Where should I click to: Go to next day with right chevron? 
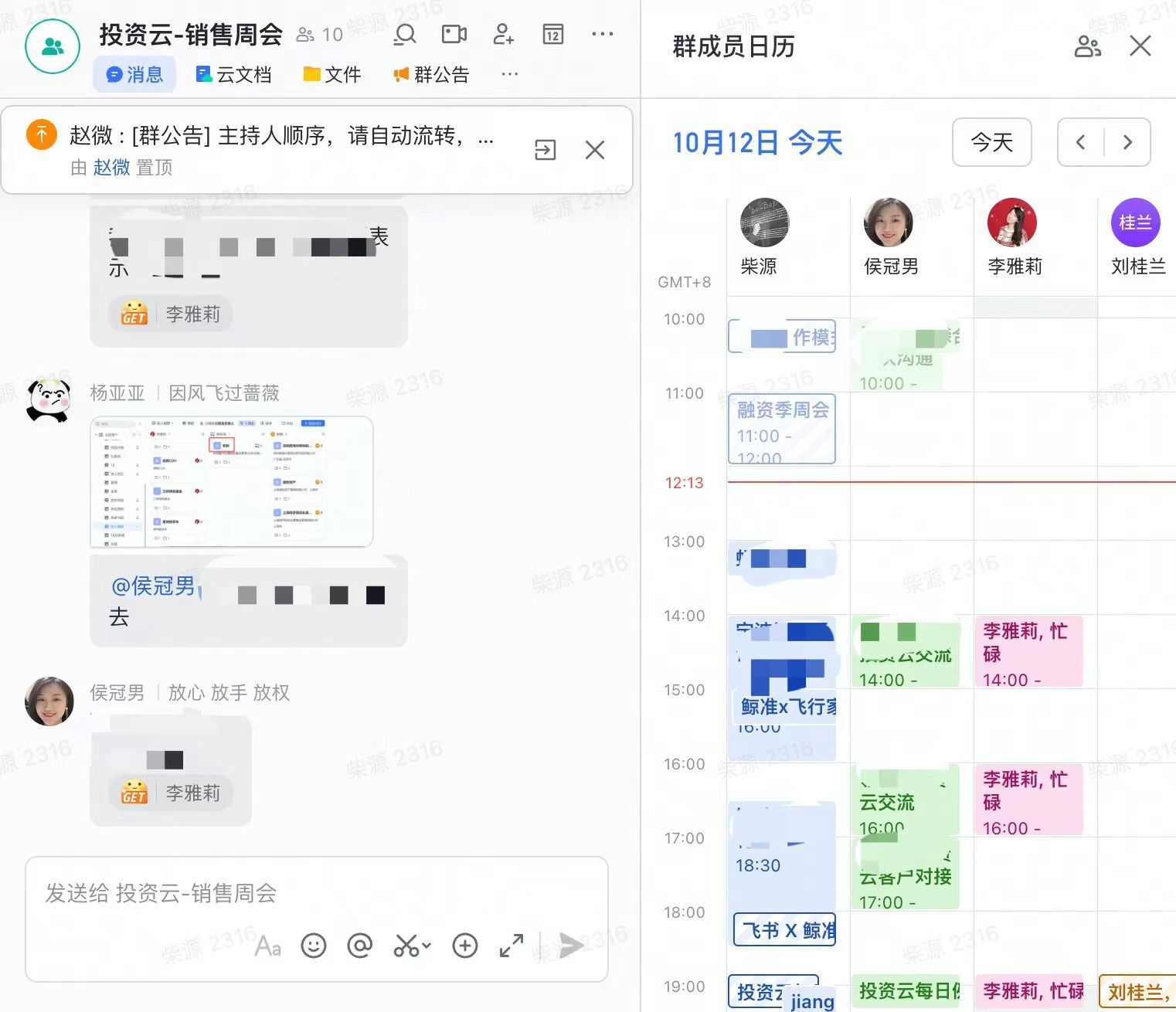[1127, 143]
